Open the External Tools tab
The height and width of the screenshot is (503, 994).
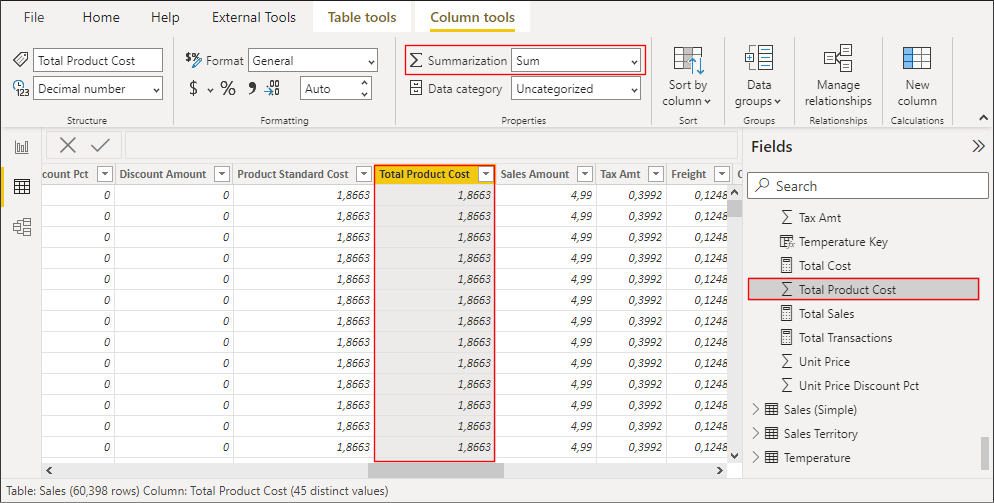coord(254,17)
